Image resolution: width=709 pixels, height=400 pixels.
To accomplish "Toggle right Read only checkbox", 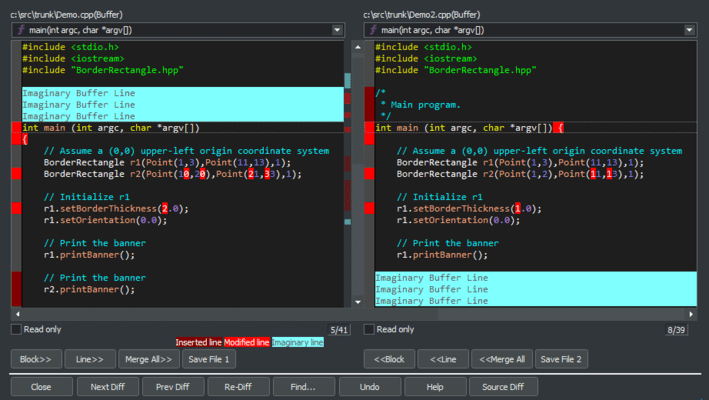I will [x=369, y=329].
